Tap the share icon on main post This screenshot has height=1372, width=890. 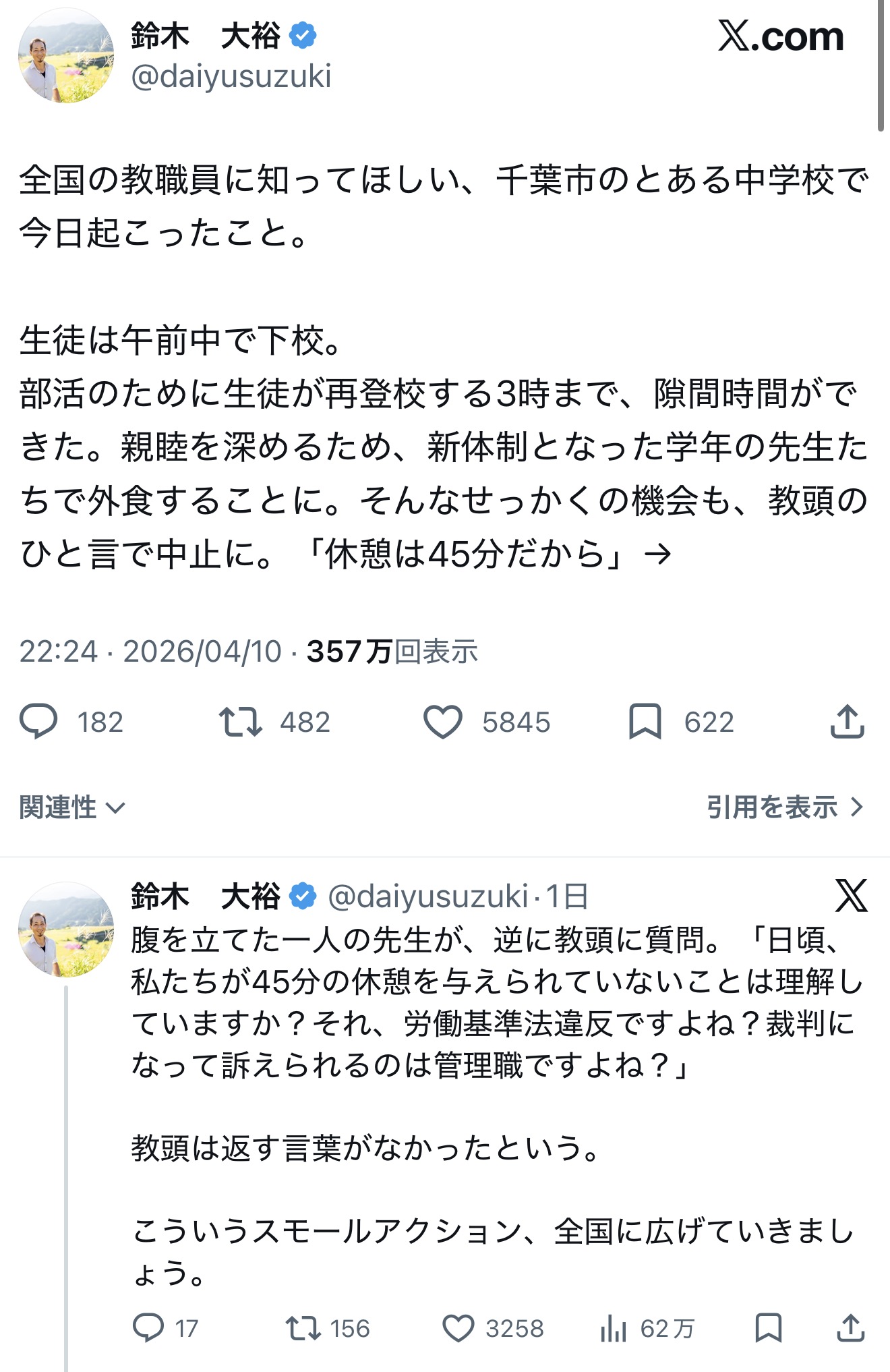pyautogui.click(x=847, y=722)
